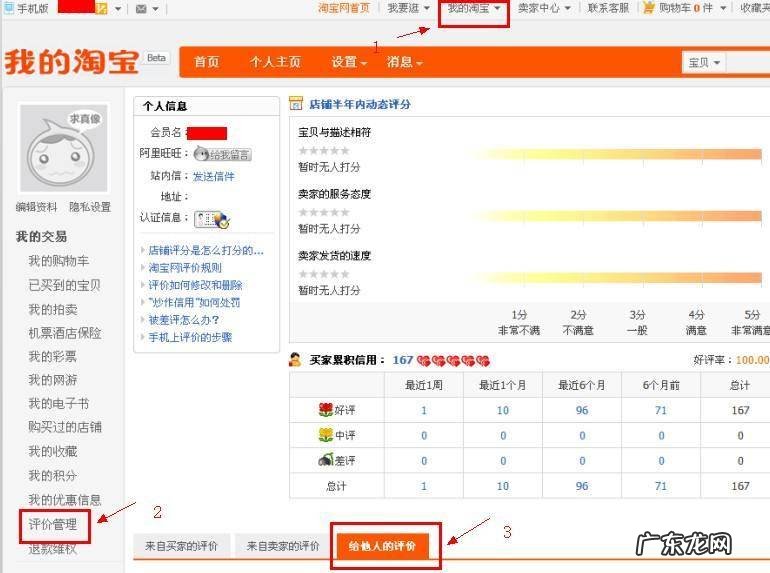This screenshot has width=770, height=573.
Task: Click 好评 count 10 for 最近1个月
Action: click(503, 410)
